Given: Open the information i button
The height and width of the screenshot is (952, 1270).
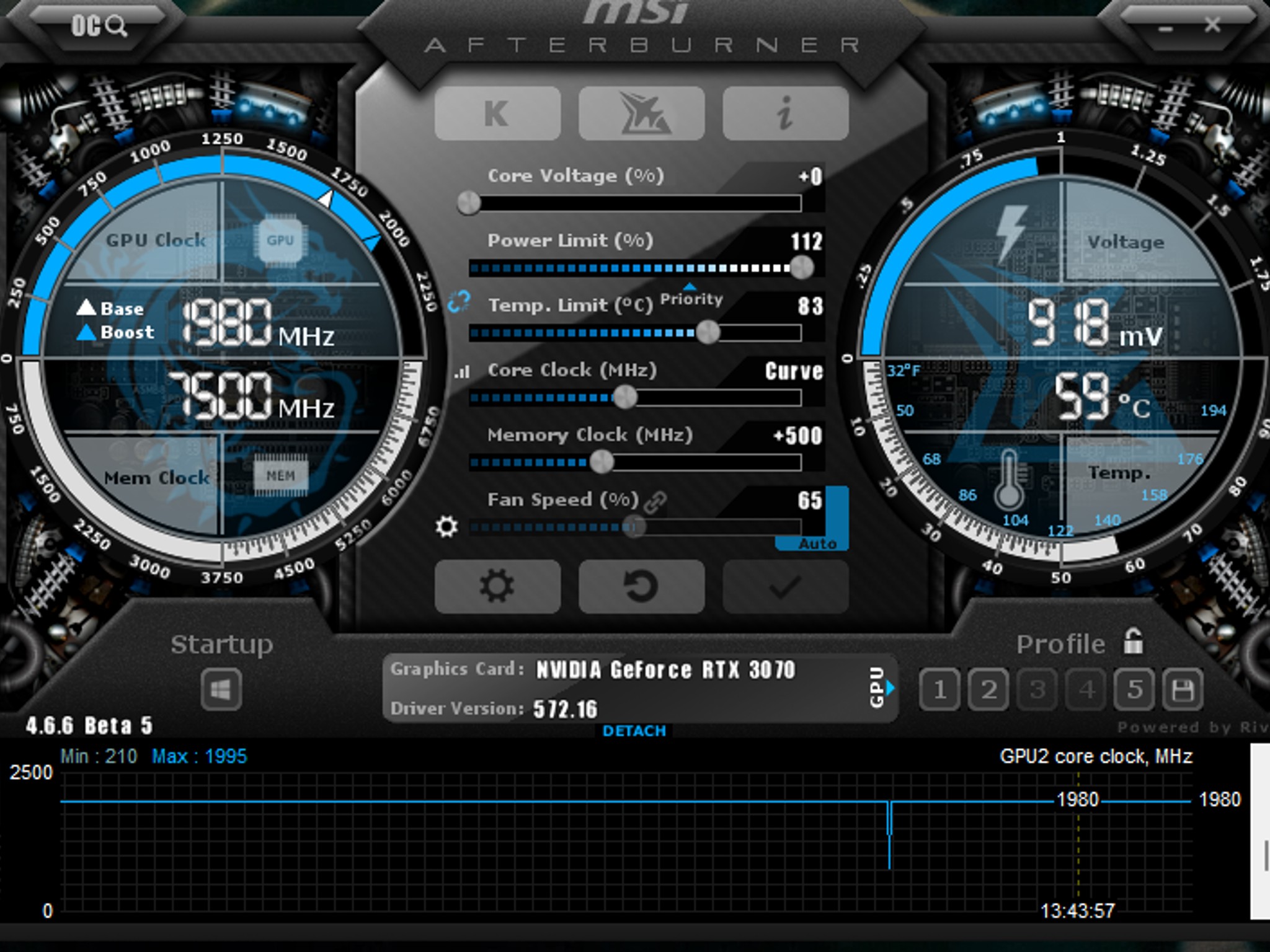Looking at the screenshot, I should 785,113.
